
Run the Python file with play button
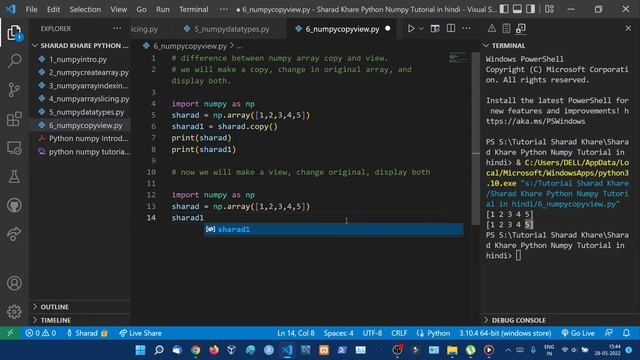point(411,29)
